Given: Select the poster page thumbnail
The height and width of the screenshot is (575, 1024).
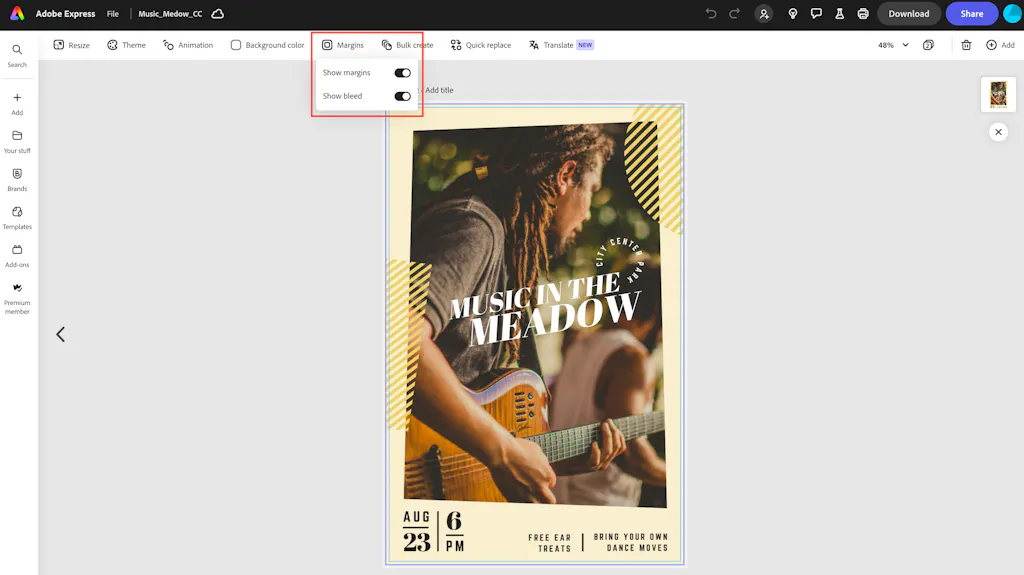Looking at the screenshot, I should (998, 95).
